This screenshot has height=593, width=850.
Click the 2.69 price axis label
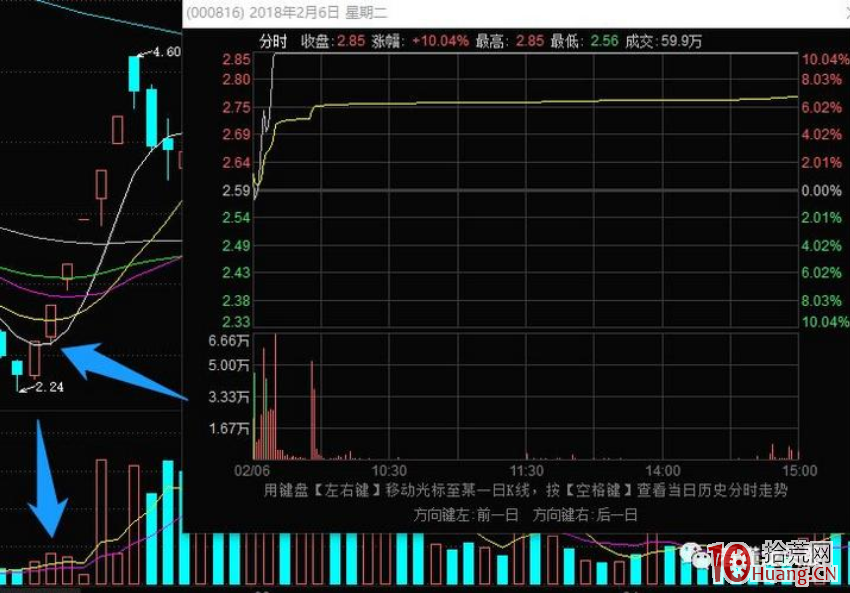tap(236, 134)
